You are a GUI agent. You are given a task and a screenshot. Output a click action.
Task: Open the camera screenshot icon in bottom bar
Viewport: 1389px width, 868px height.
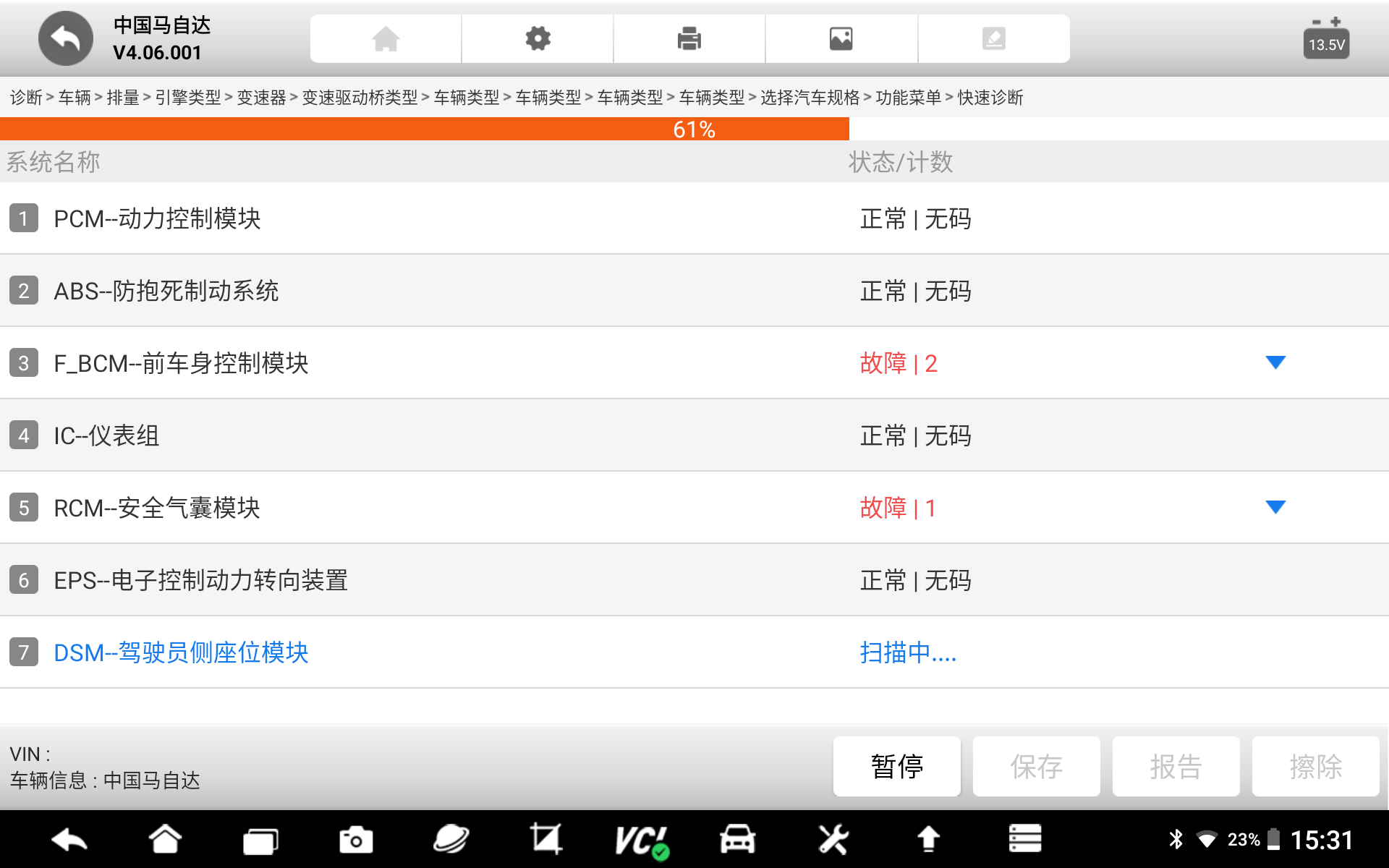[355, 840]
